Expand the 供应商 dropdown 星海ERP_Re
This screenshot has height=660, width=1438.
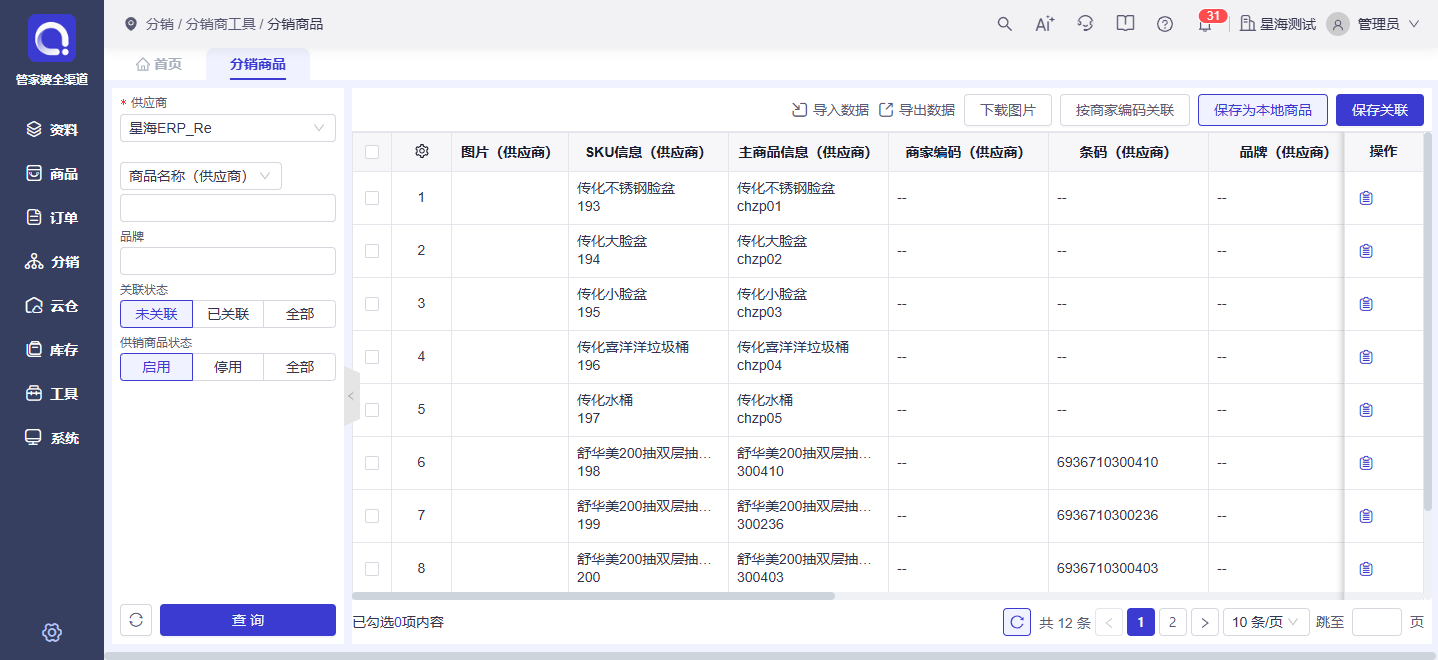(228, 128)
